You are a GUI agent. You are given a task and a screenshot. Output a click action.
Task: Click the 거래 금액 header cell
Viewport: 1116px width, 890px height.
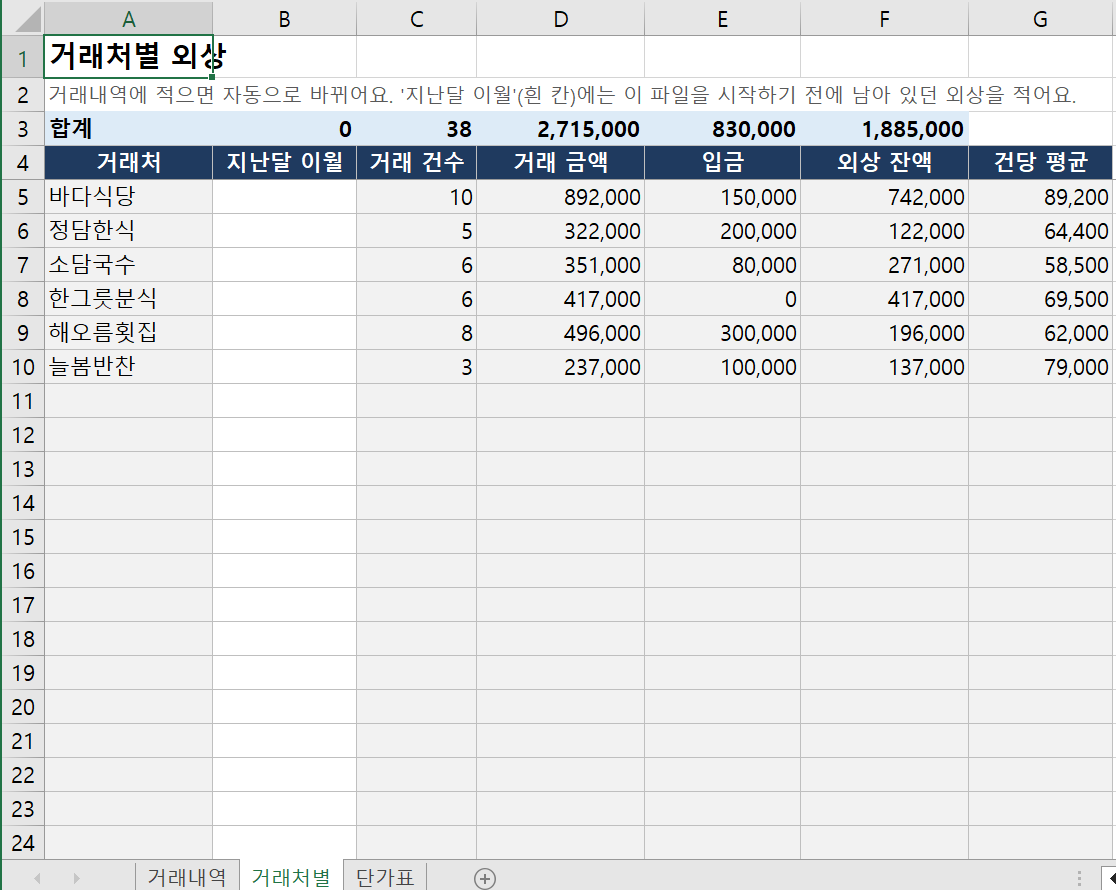[560, 162]
